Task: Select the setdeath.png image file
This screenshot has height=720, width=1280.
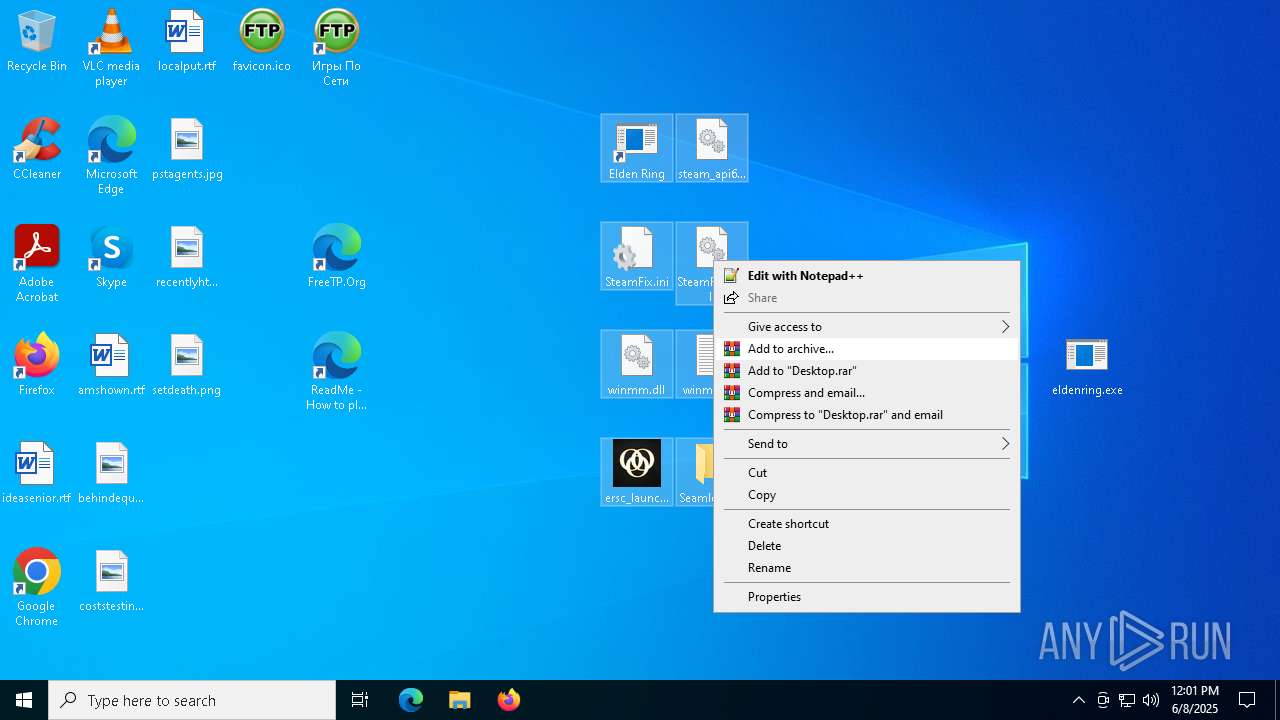Action: coord(187,366)
